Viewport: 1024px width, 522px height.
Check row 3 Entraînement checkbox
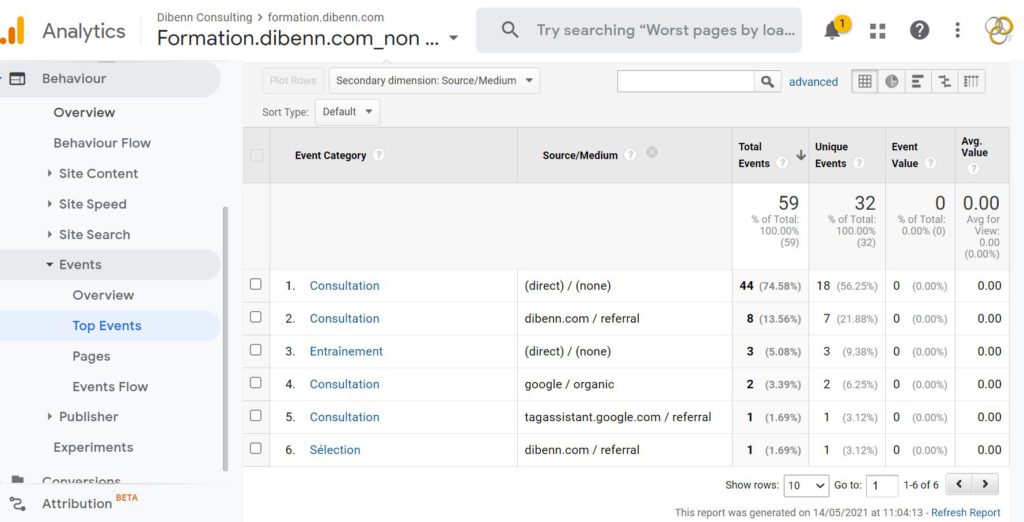255,350
